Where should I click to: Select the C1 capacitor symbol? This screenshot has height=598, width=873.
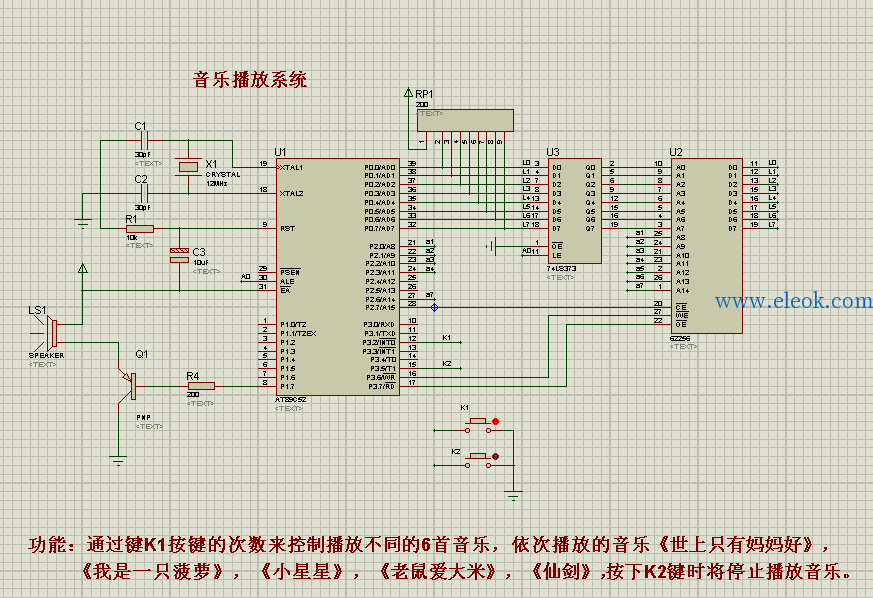pos(144,140)
